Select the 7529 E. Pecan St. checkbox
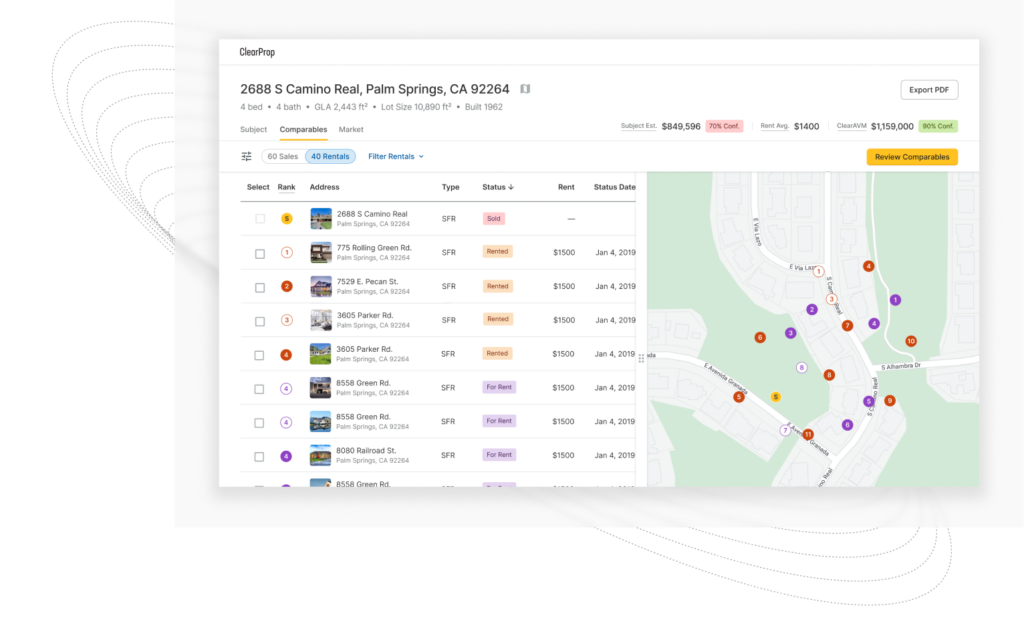The width and height of the screenshot is (1024, 622). click(x=260, y=287)
